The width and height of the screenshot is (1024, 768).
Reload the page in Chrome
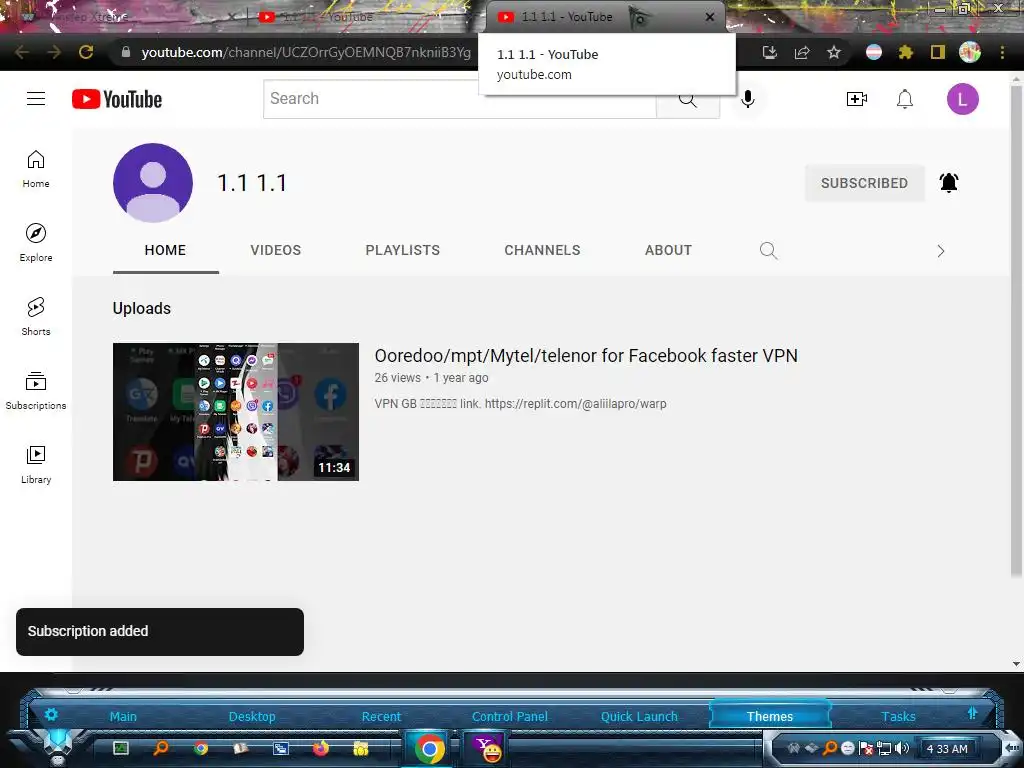(86, 52)
